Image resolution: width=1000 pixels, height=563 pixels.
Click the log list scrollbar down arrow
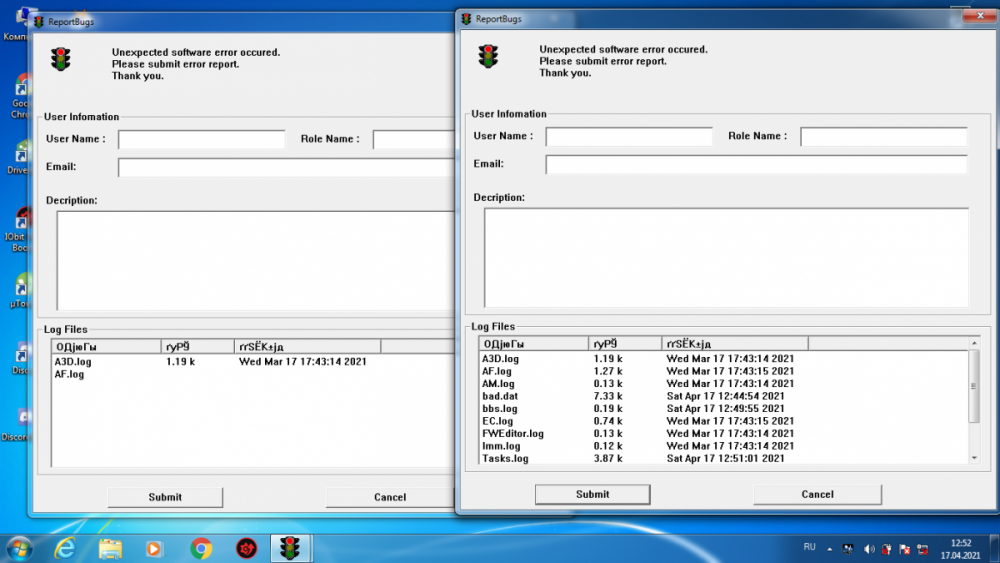point(975,457)
